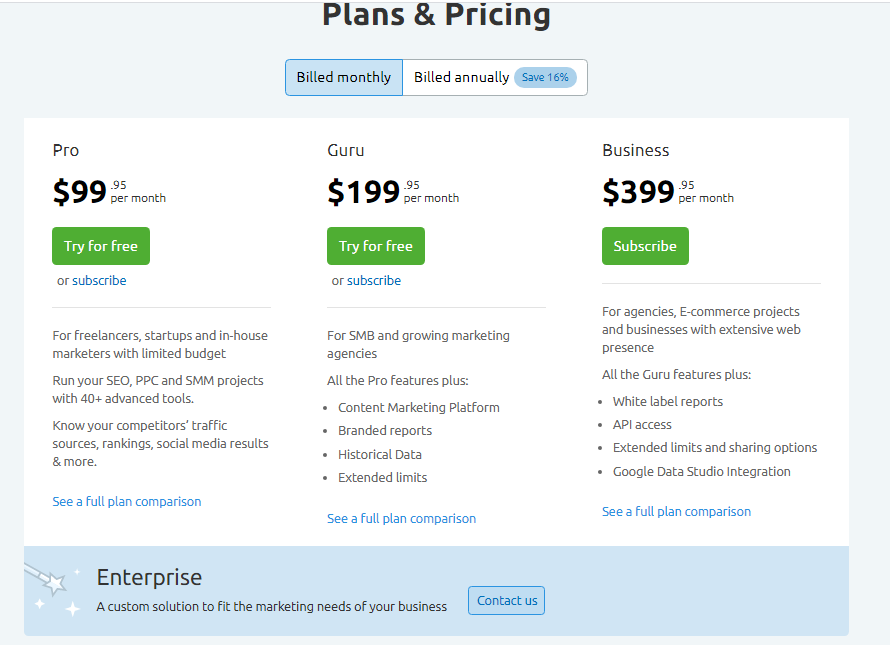
Task: Select the Billed monthly option
Action: pyautogui.click(x=344, y=78)
